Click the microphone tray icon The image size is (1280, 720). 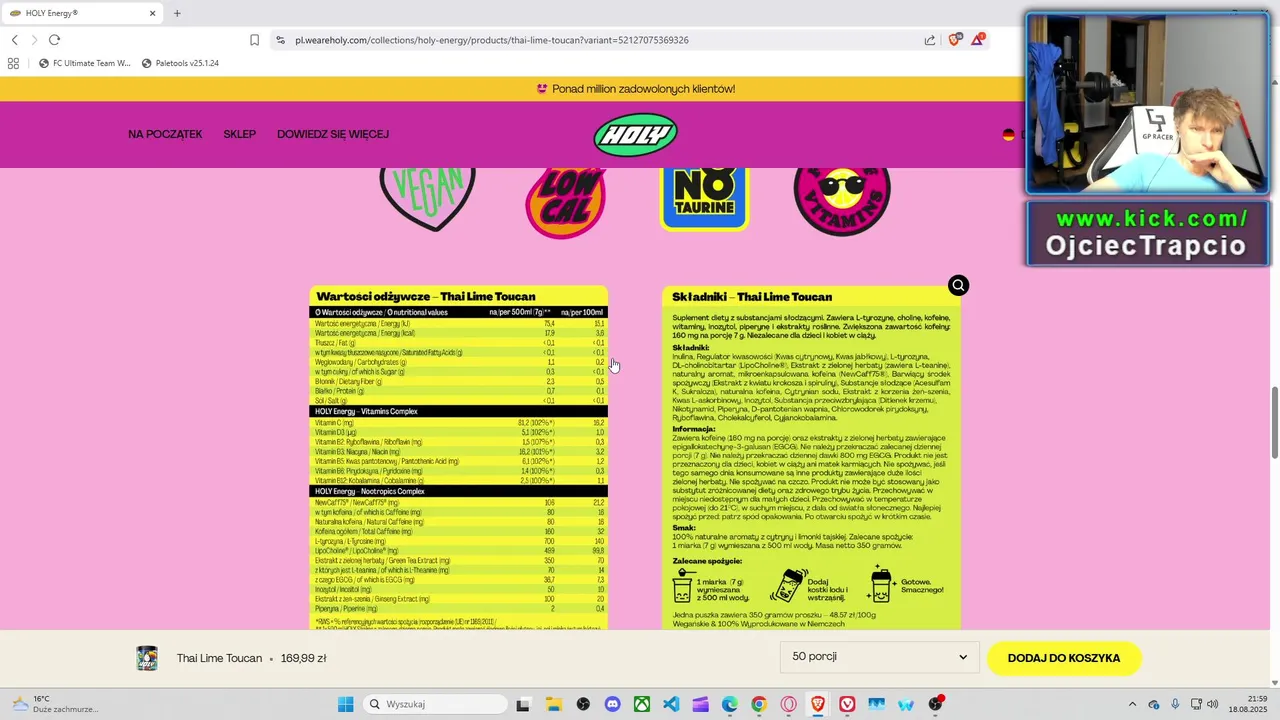pyautogui.click(x=1175, y=704)
